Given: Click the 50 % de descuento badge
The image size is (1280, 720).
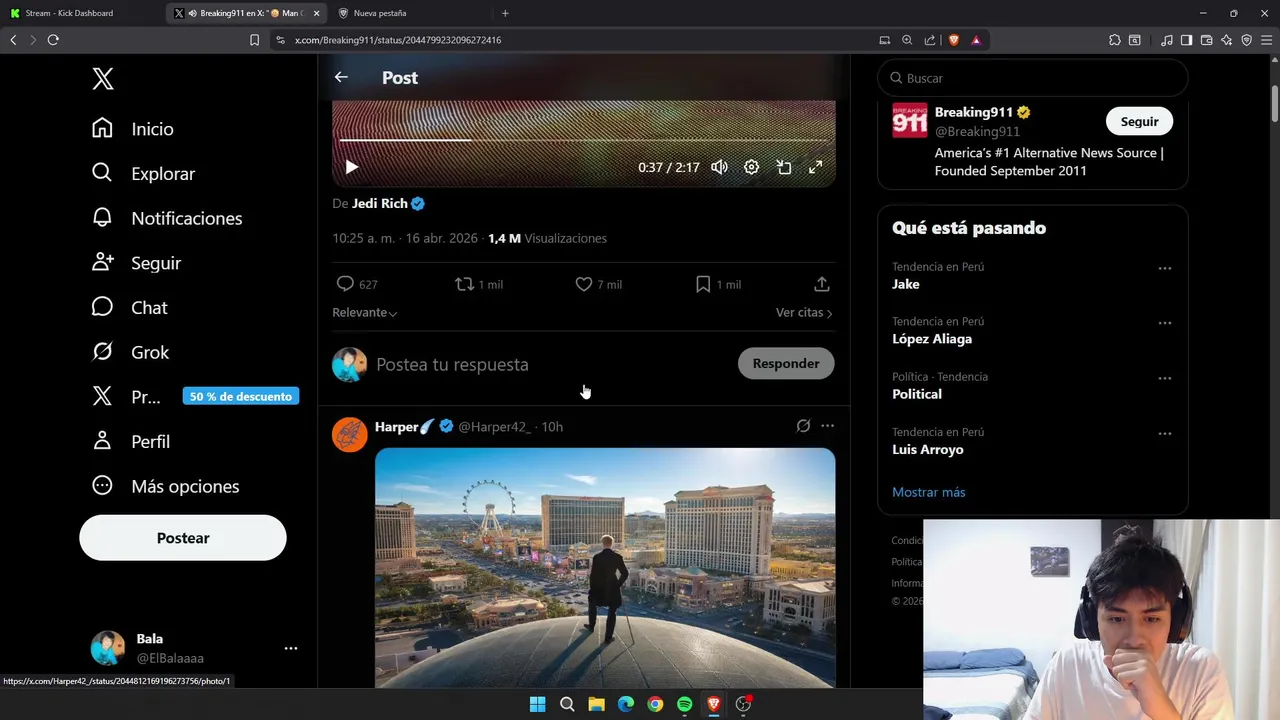Looking at the screenshot, I should point(241,396).
